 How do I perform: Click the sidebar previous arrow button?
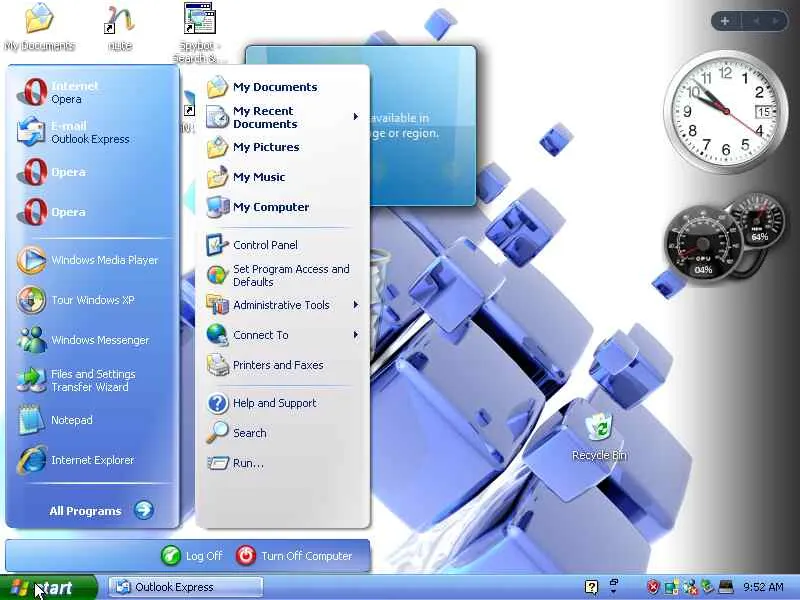(756, 21)
